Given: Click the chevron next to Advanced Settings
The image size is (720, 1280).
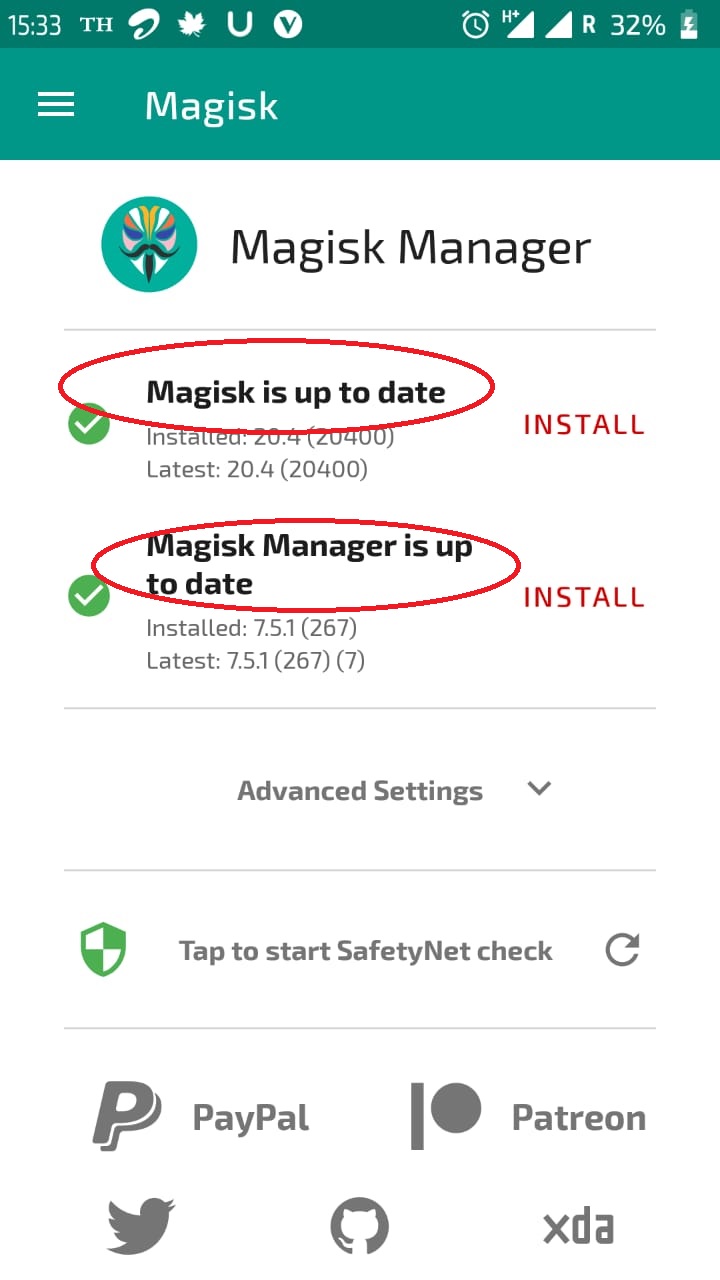Looking at the screenshot, I should tap(538, 790).
